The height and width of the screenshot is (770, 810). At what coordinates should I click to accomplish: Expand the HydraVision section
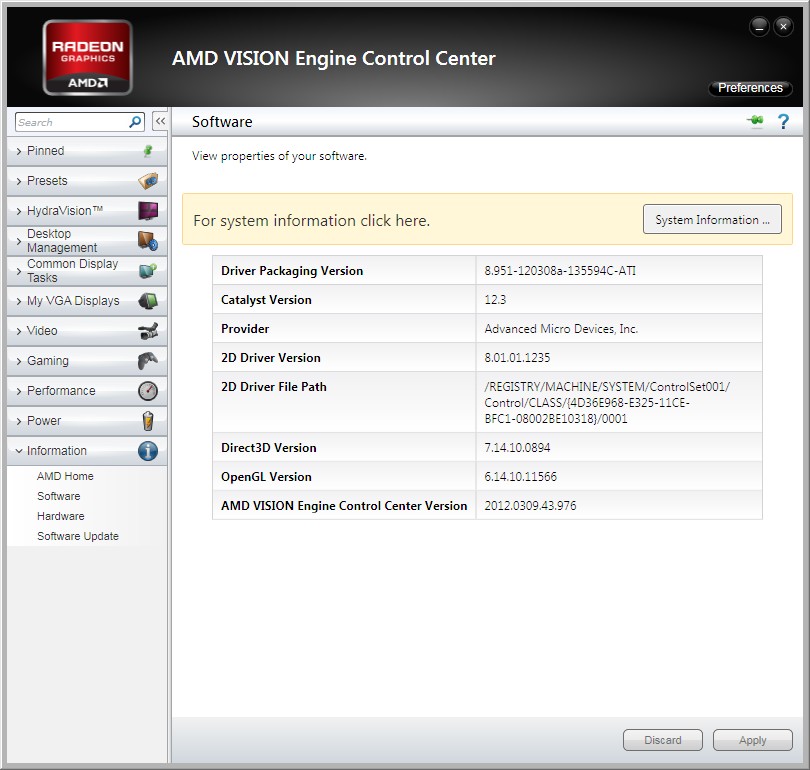[x=87, y=211]
